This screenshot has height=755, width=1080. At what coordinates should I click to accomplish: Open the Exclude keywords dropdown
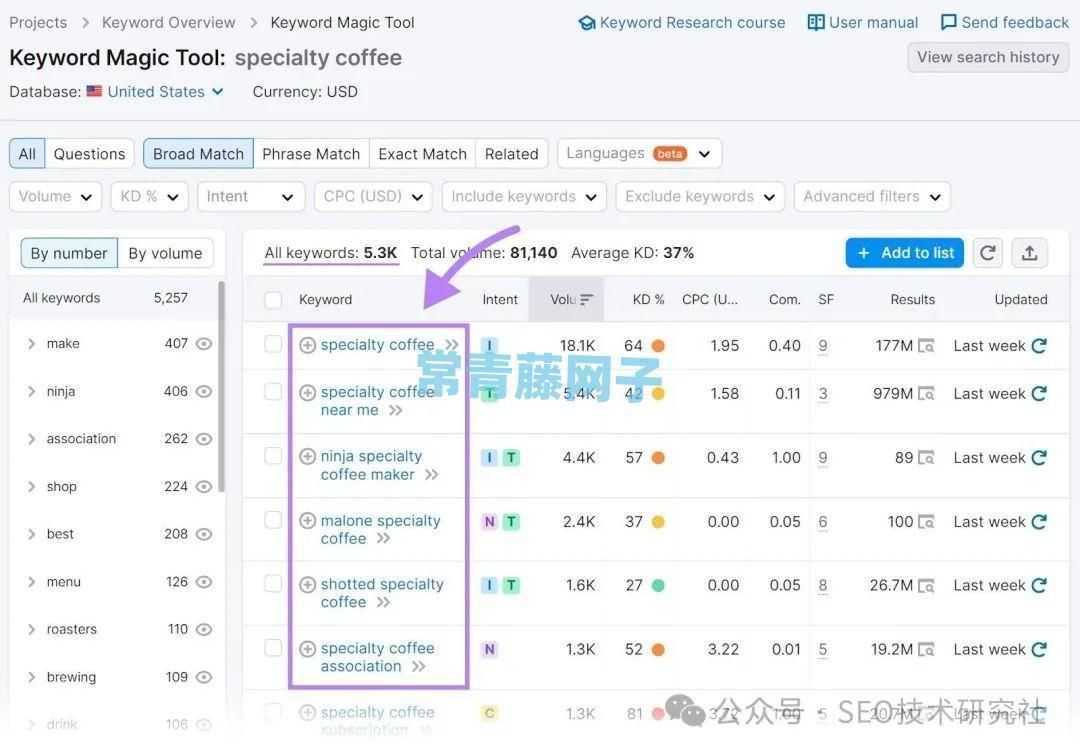click(x=700, y=197)
